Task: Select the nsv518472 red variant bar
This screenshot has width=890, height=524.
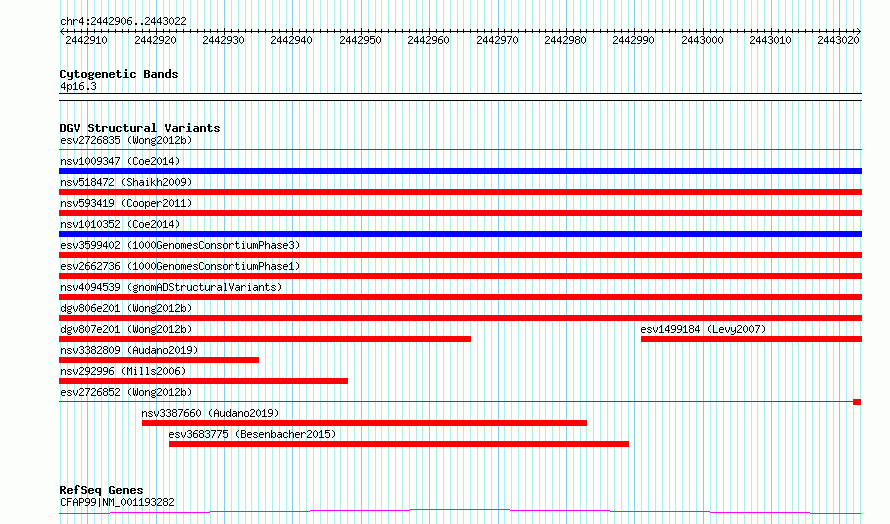Action: (460, 192)
